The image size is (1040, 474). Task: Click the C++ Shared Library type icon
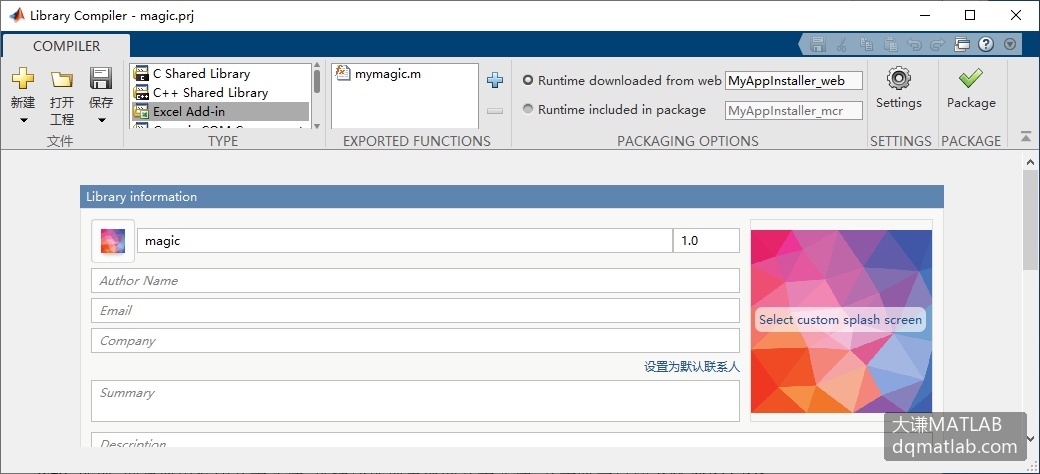pyautogui.click(x=141, y=93)
